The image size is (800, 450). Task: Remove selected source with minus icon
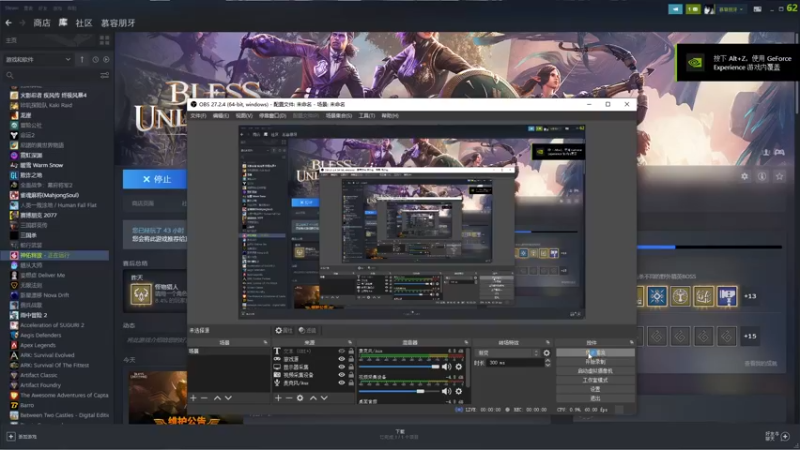coord(289,398)
